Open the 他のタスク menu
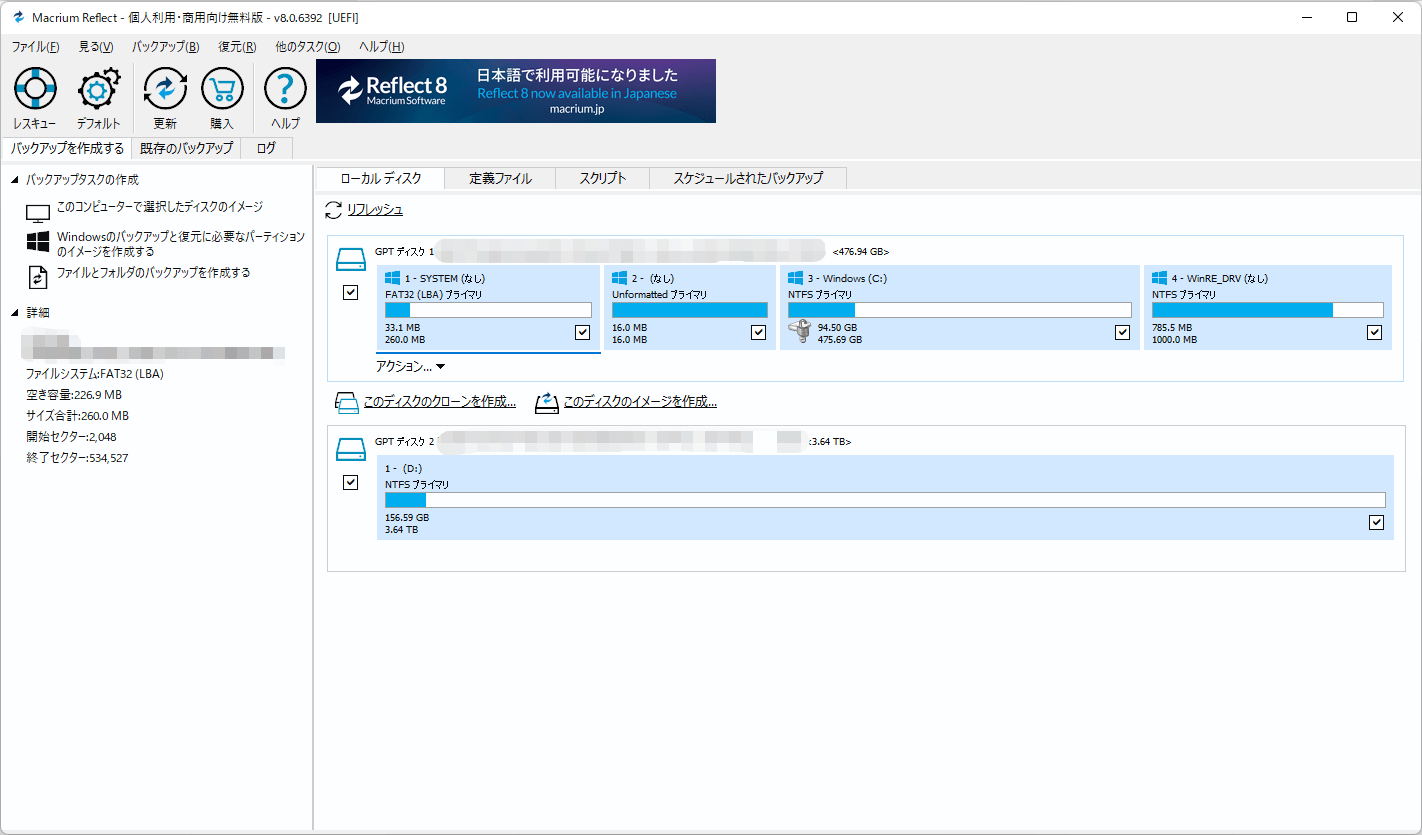This screenshot has height=835, width=1422. 306,46
